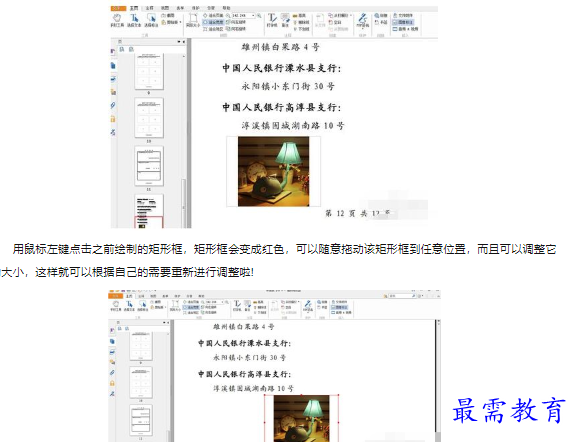Screen dimensions: 574x442
Task: Collapse thumbnail panel arrow in top screenshot
Action: [184, 42]
